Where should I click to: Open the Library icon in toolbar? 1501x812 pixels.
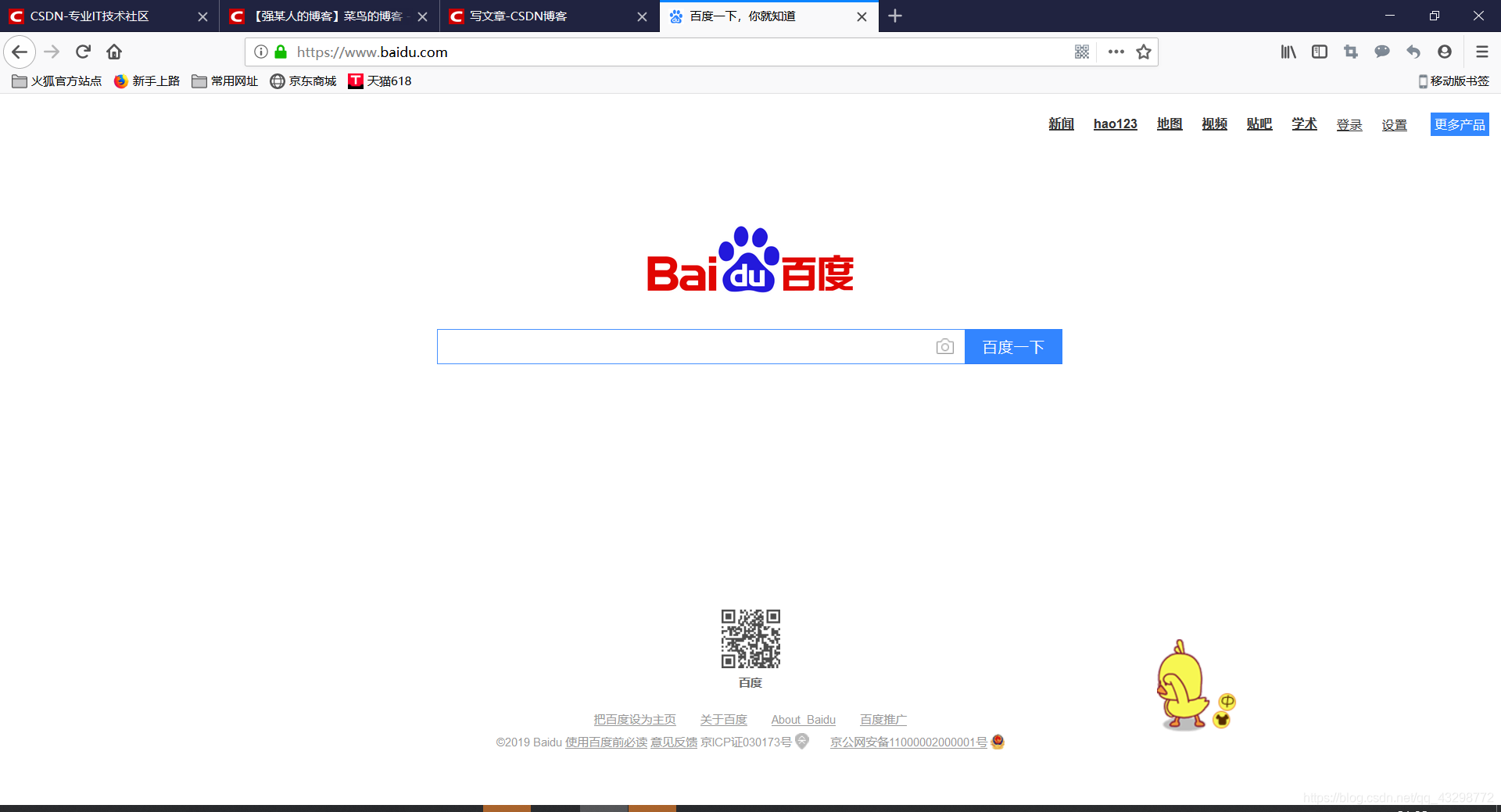point(1288,52)
